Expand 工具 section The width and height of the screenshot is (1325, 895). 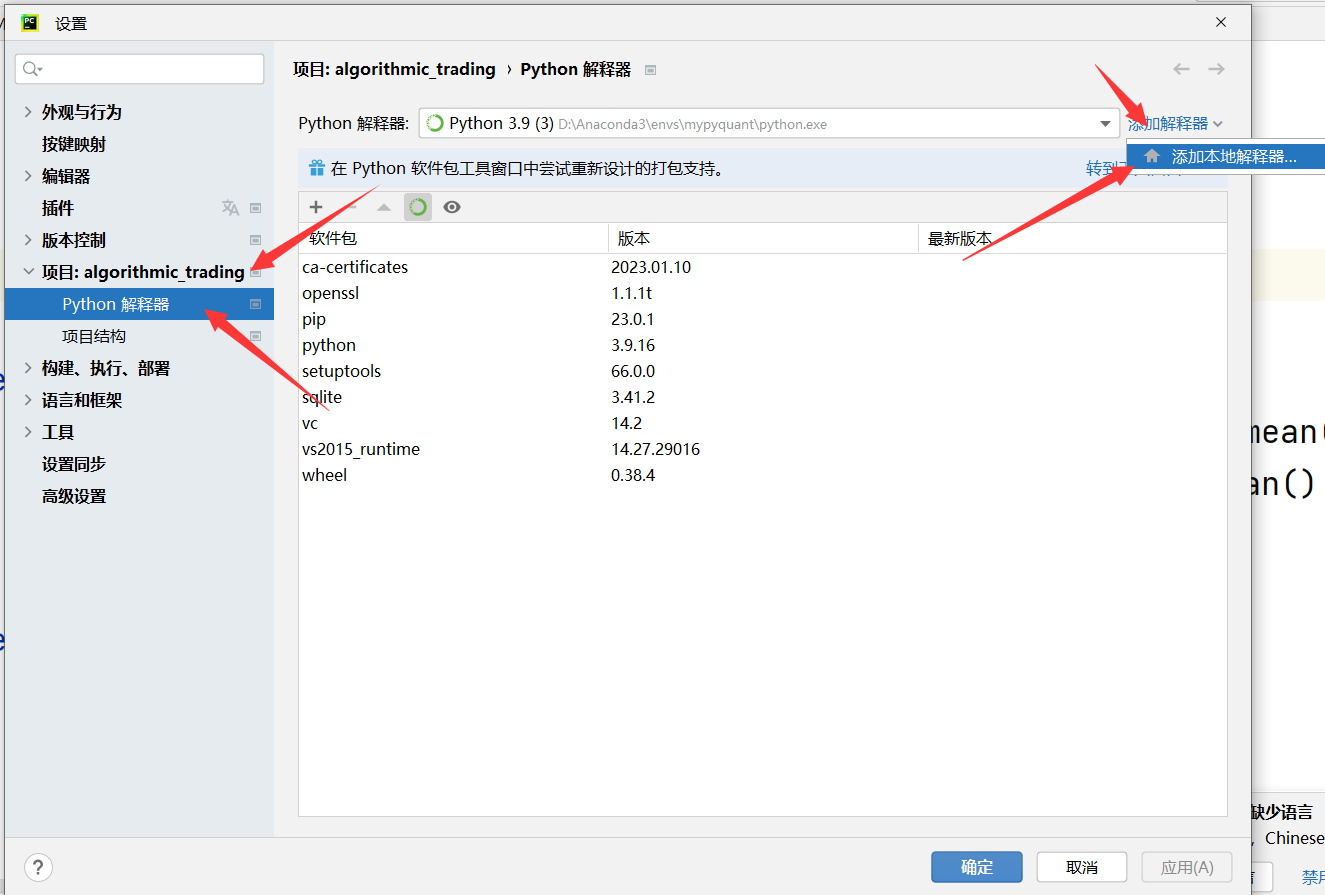coord(28,432)
